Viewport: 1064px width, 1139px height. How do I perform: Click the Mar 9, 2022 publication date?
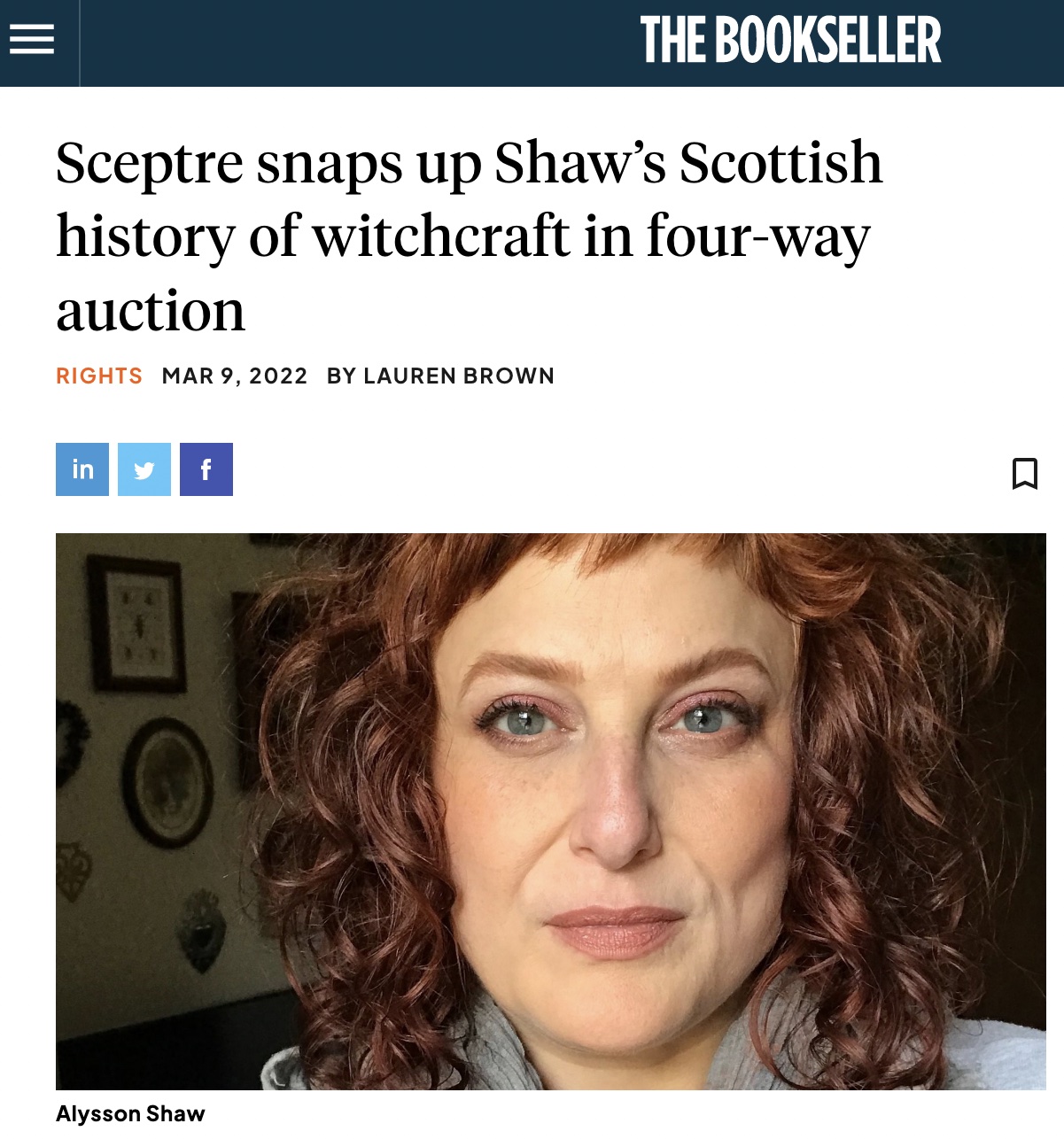[235, 376]
